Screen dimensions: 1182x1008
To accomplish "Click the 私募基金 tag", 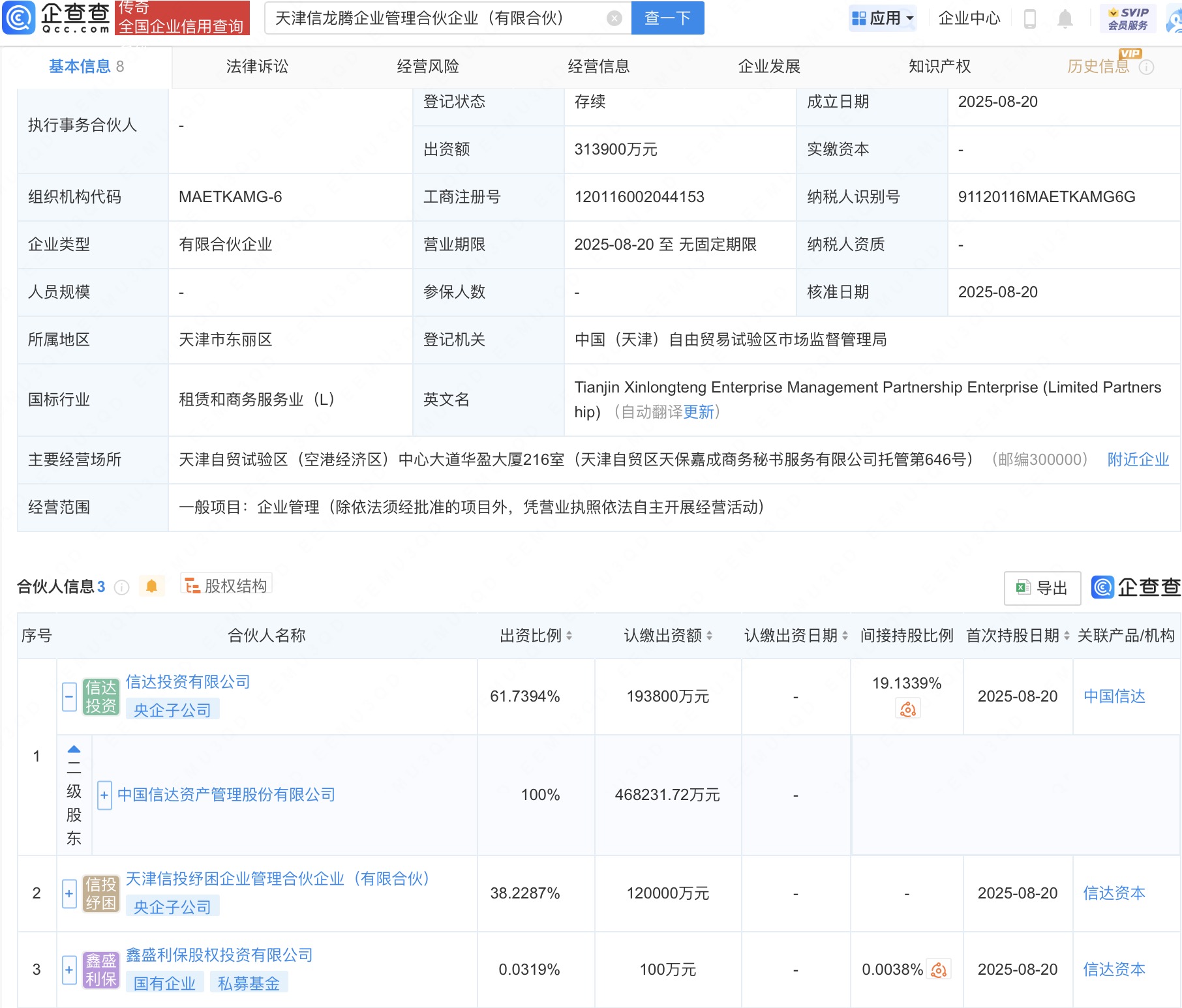I will (x=249, y=983).
